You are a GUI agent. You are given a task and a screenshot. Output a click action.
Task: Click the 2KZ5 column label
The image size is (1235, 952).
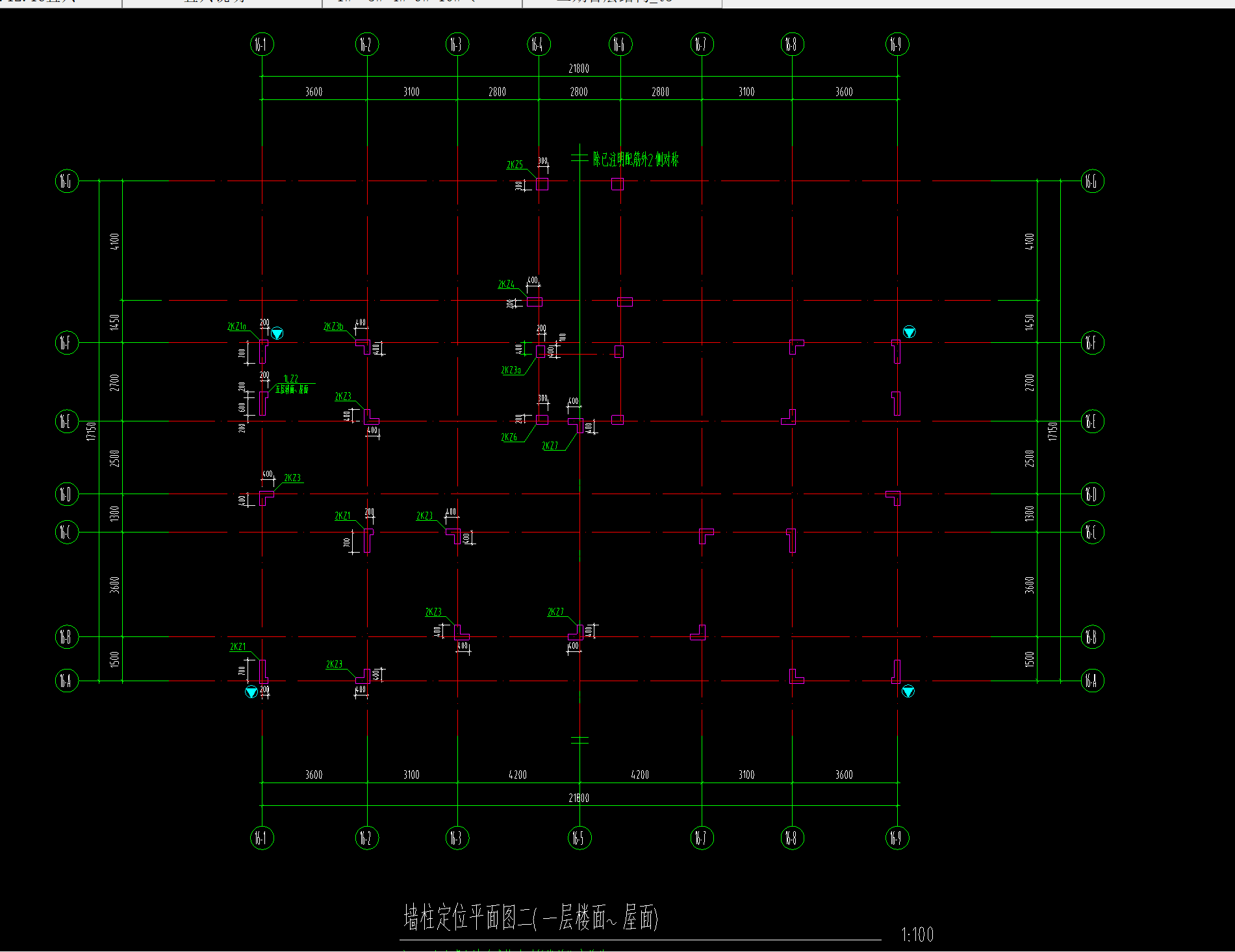[515, 165]
